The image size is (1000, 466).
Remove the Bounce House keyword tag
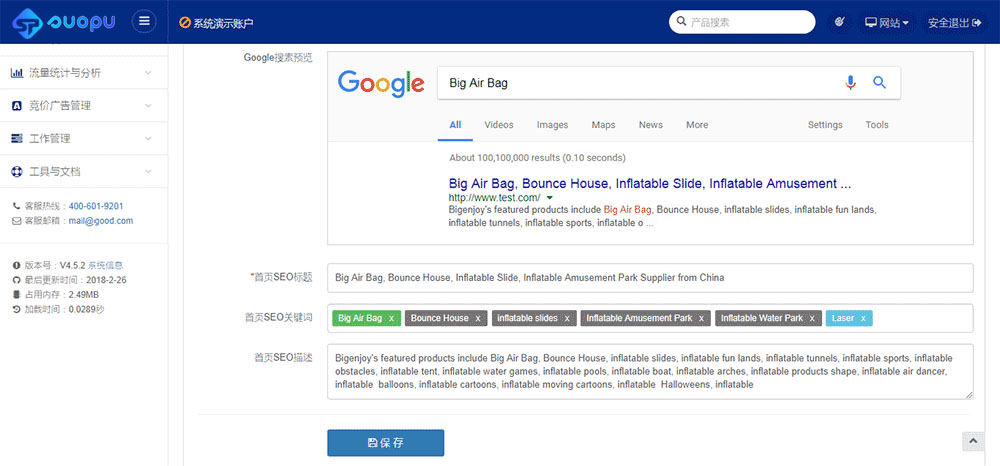coord(478,319)
